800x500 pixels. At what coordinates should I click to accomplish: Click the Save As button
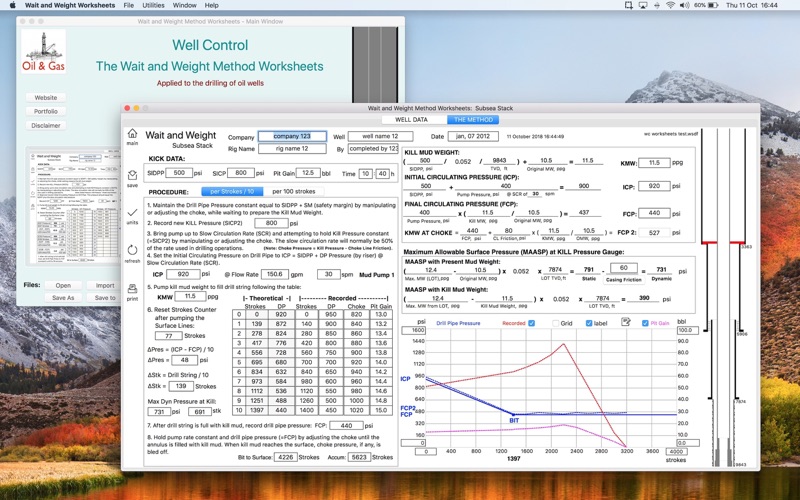point(63,297)
